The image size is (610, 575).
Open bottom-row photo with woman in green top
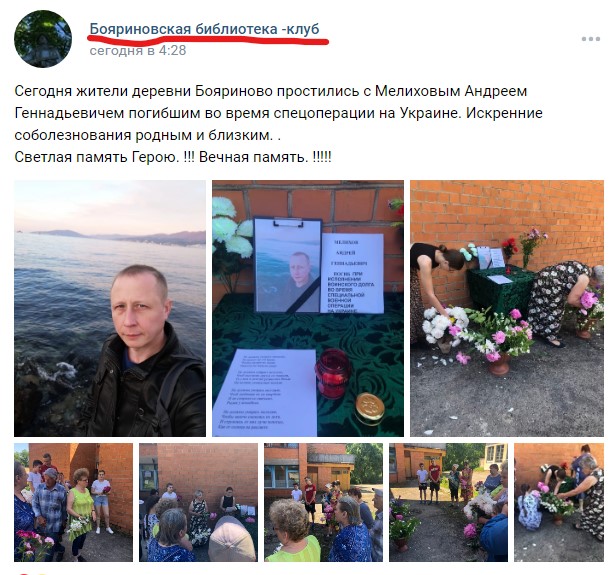pos(73,502)
